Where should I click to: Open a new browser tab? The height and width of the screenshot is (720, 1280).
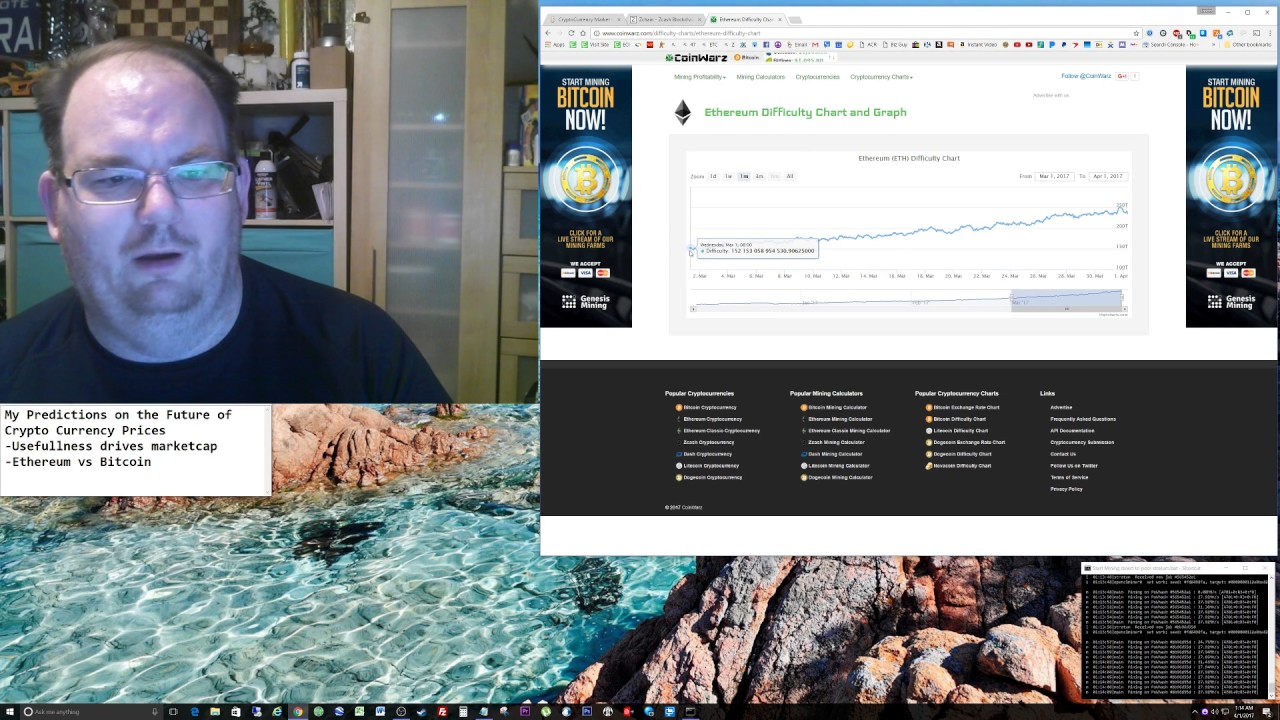tap(795, 19)
